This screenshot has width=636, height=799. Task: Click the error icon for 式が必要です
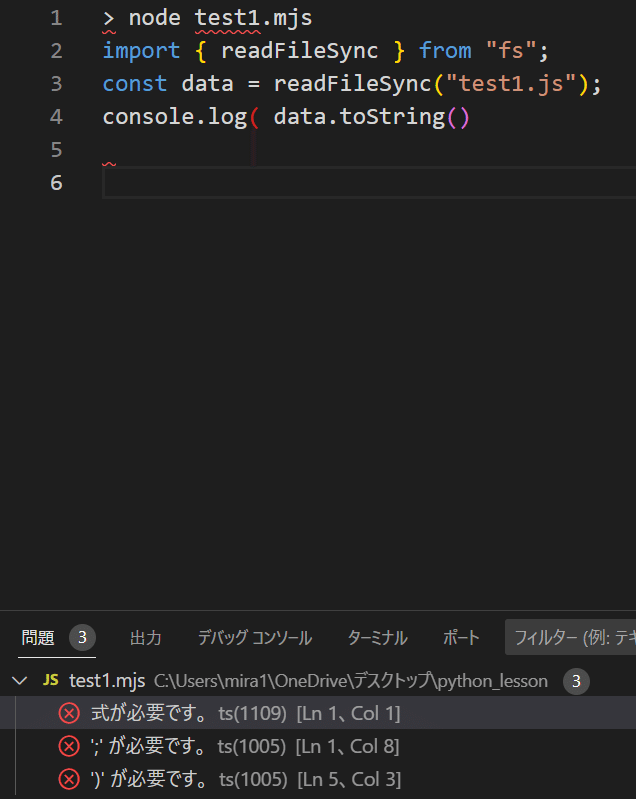tap(69, 713)
